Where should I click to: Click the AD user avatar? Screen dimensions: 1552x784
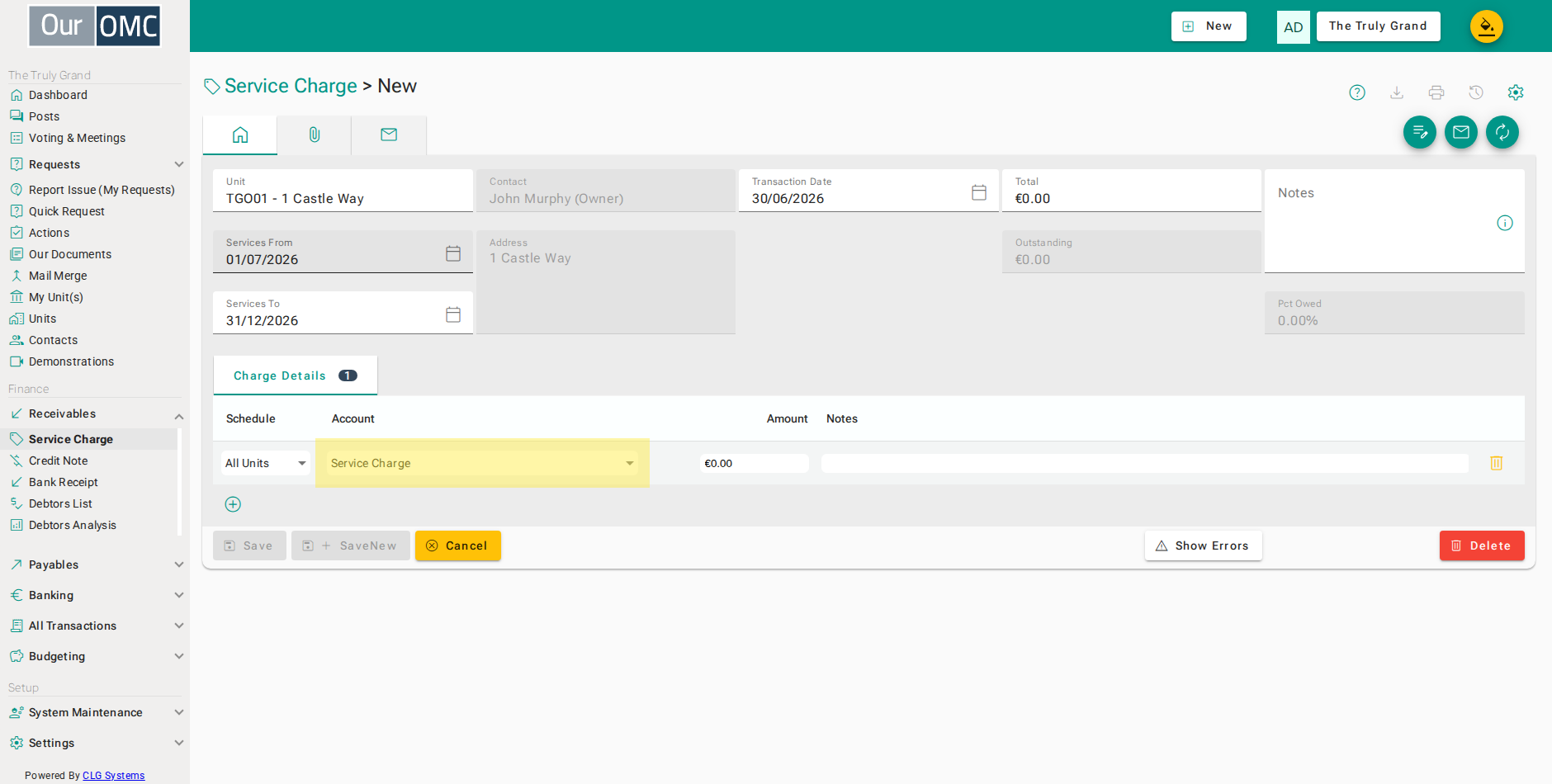1294,27
